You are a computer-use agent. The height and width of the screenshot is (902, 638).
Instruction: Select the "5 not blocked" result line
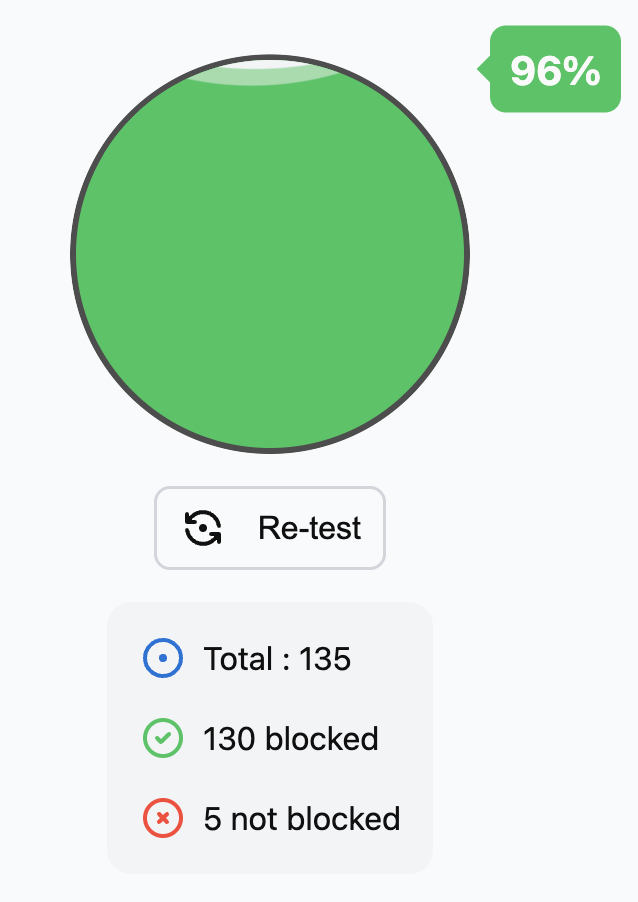(x=302, y=819)
